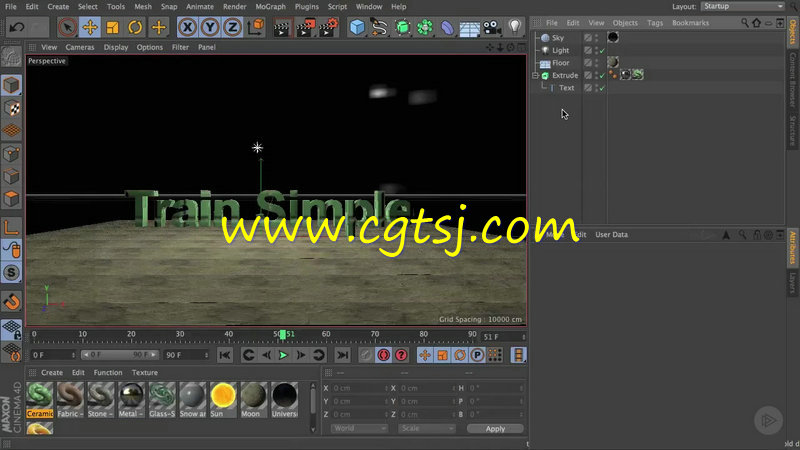Viewport: 800px width, 450px height.
Task: Select the Ceramic material swatch
Action: coord(39,399)
